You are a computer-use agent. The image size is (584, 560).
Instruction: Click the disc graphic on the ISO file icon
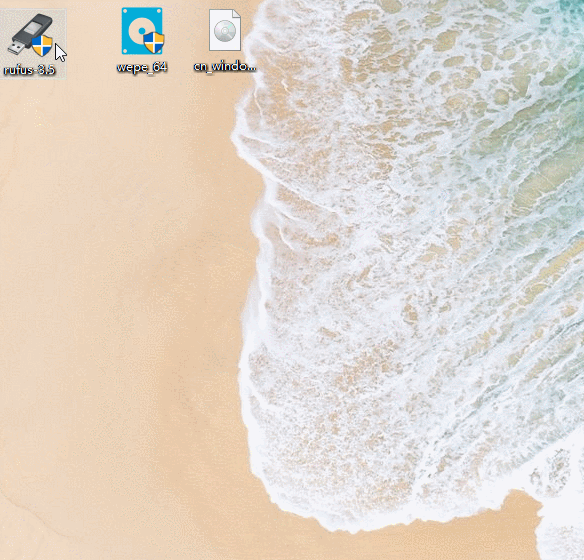tap(225, 31)
